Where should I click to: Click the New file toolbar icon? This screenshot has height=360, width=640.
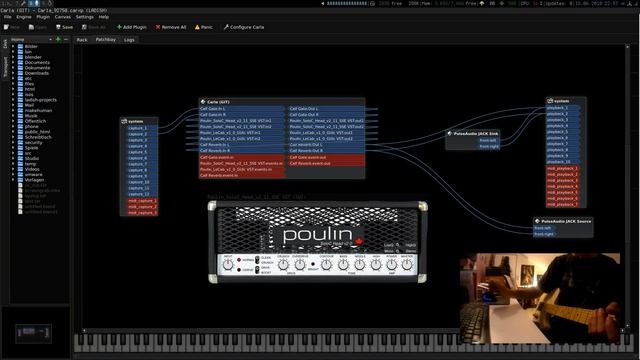pyautogui.click(x=6, y=27)
